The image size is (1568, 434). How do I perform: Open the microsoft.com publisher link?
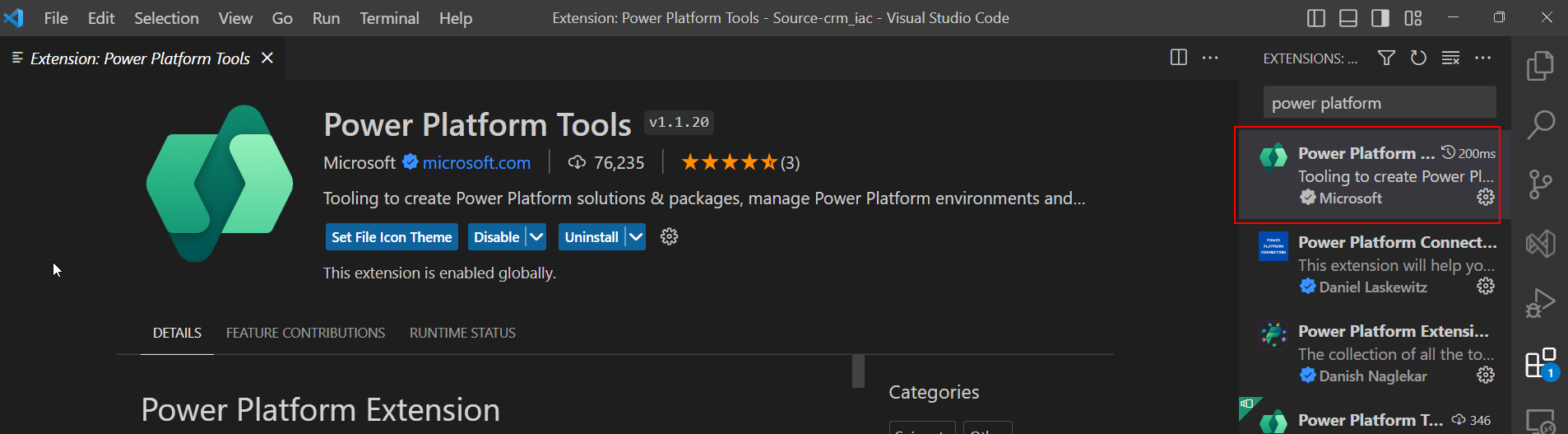[476, 163]
